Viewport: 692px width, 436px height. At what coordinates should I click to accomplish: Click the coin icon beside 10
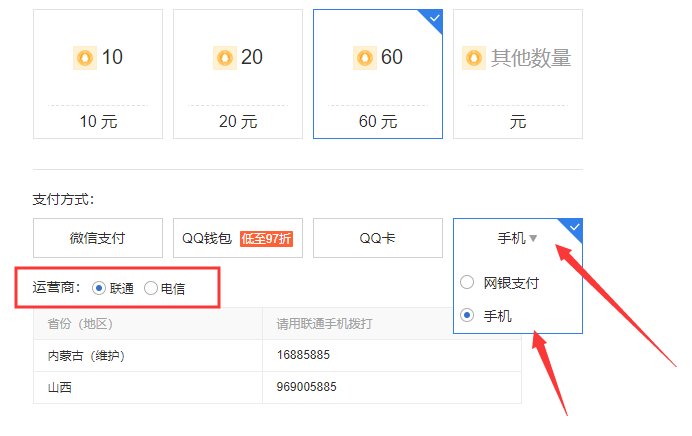85,58
